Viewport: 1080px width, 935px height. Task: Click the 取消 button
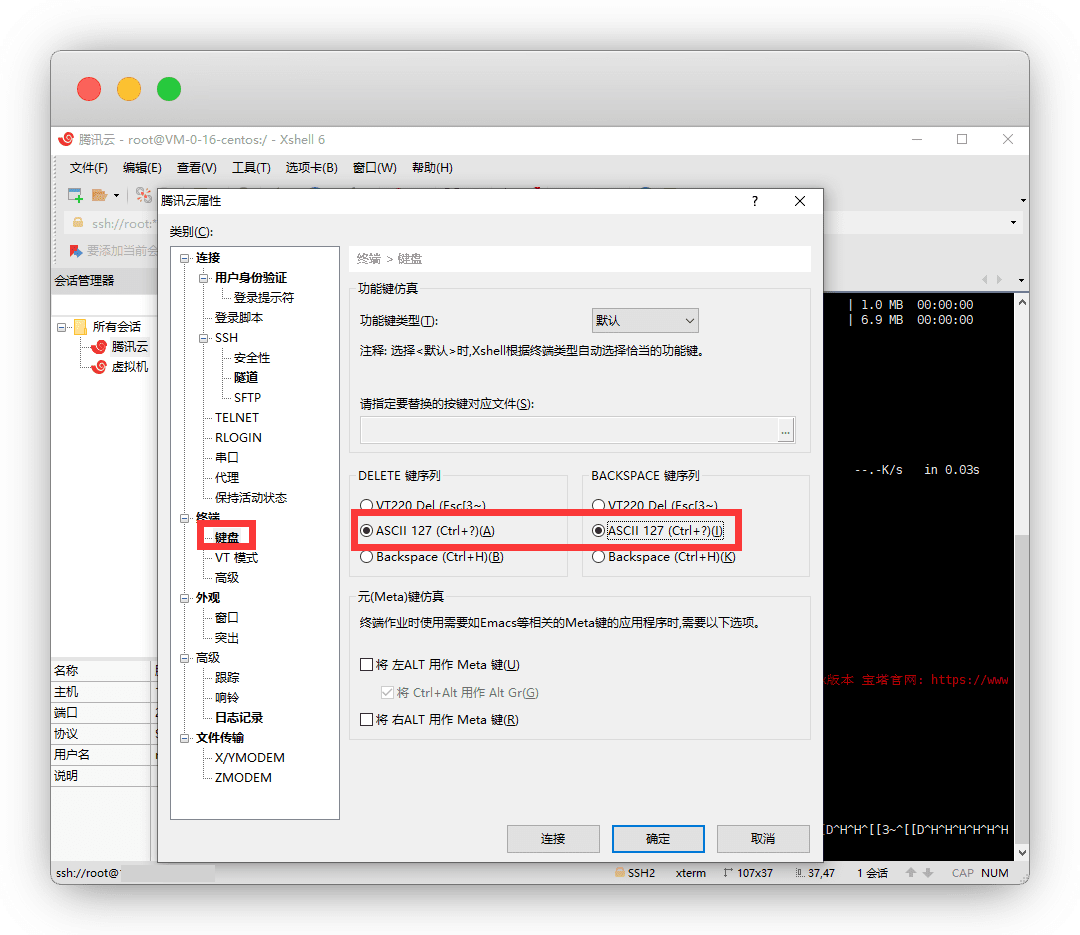(763, 839)
